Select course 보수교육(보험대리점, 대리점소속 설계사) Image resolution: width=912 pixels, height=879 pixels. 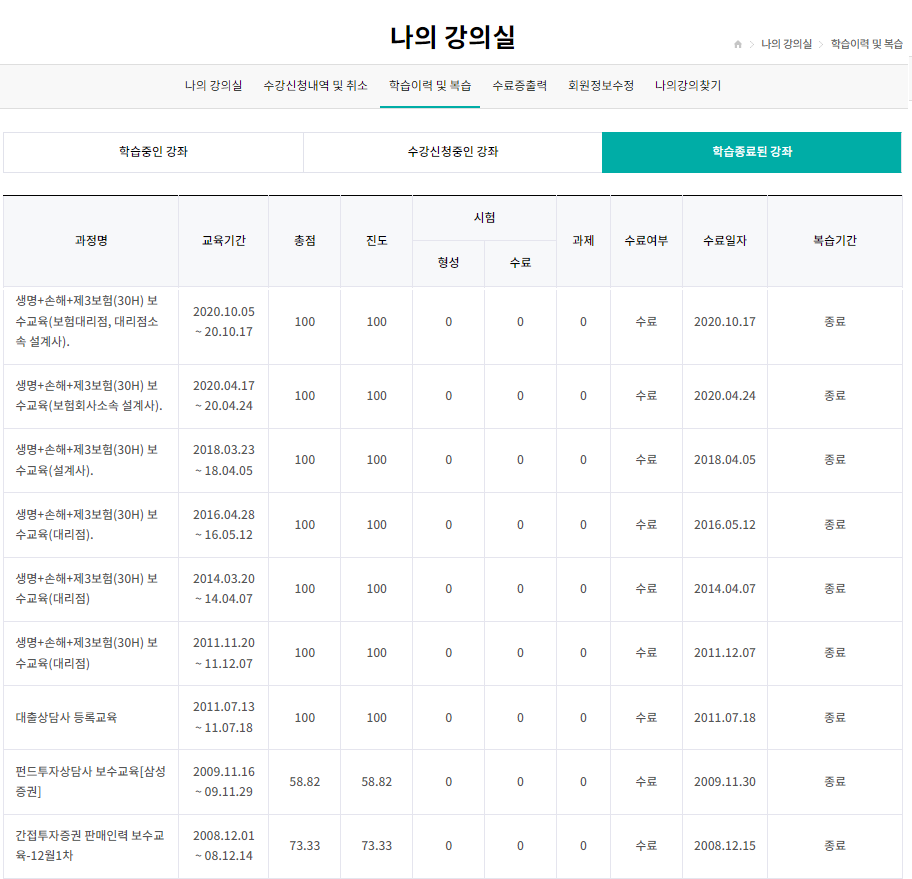87,322
